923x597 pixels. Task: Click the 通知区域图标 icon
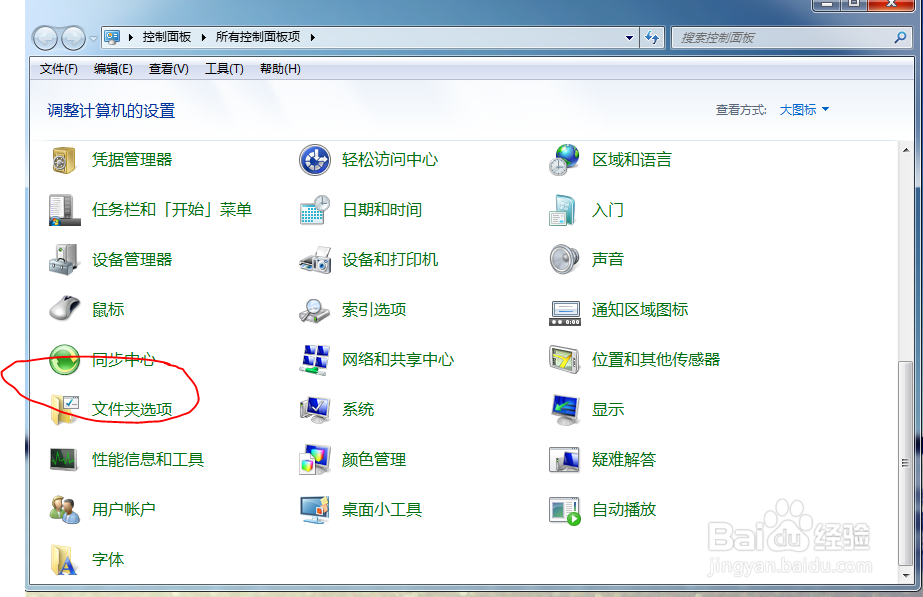pyautogui.click(x=565, y=313)
